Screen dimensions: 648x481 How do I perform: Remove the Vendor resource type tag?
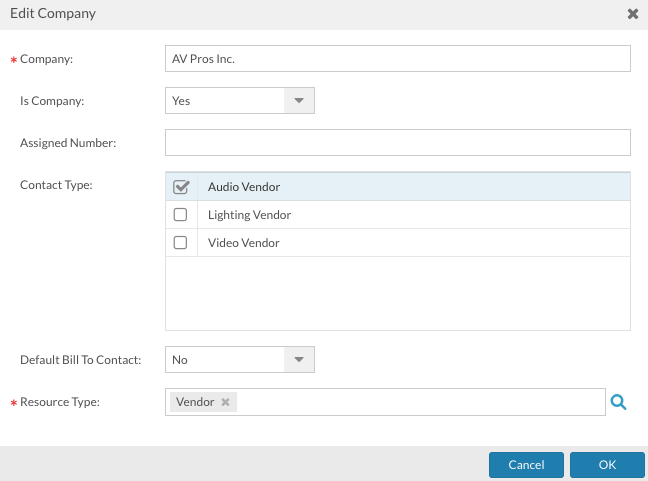coord(225,402)
